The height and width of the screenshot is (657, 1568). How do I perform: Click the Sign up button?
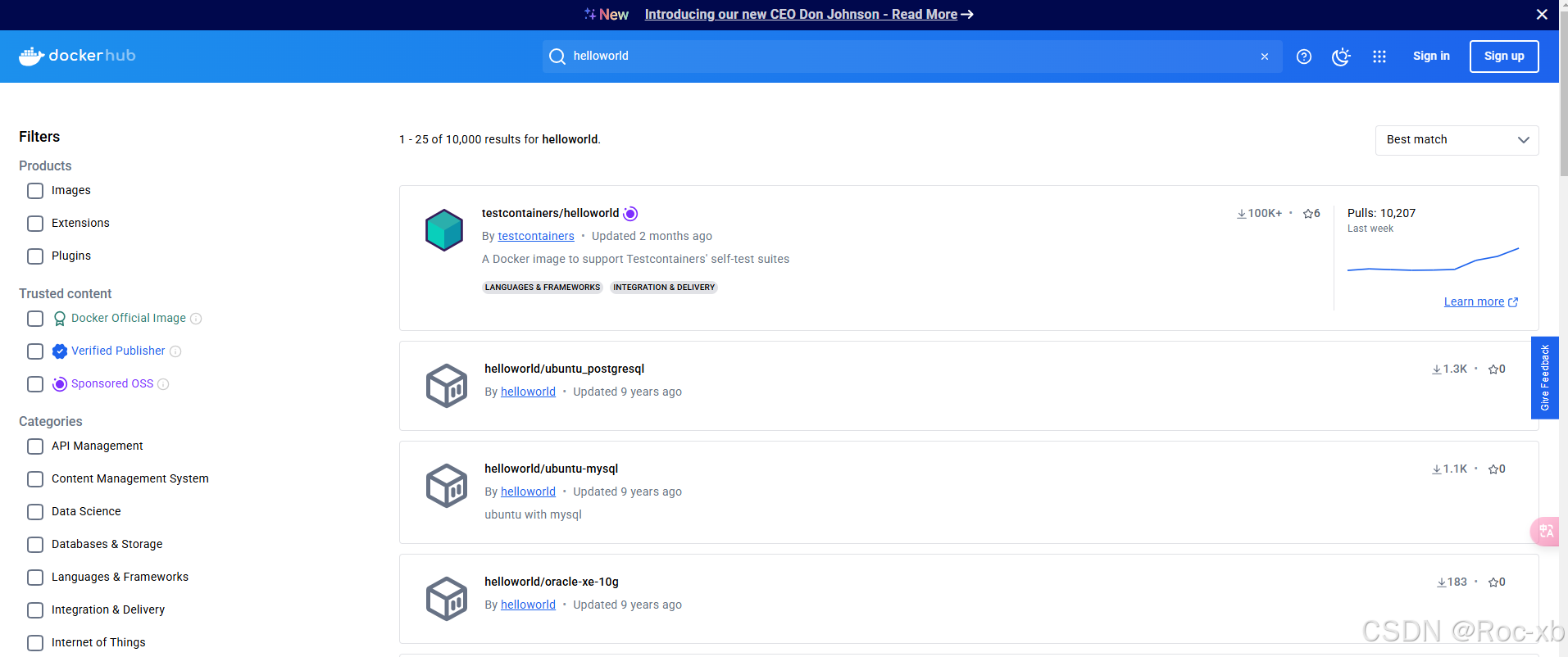(x=1504, y=57)
